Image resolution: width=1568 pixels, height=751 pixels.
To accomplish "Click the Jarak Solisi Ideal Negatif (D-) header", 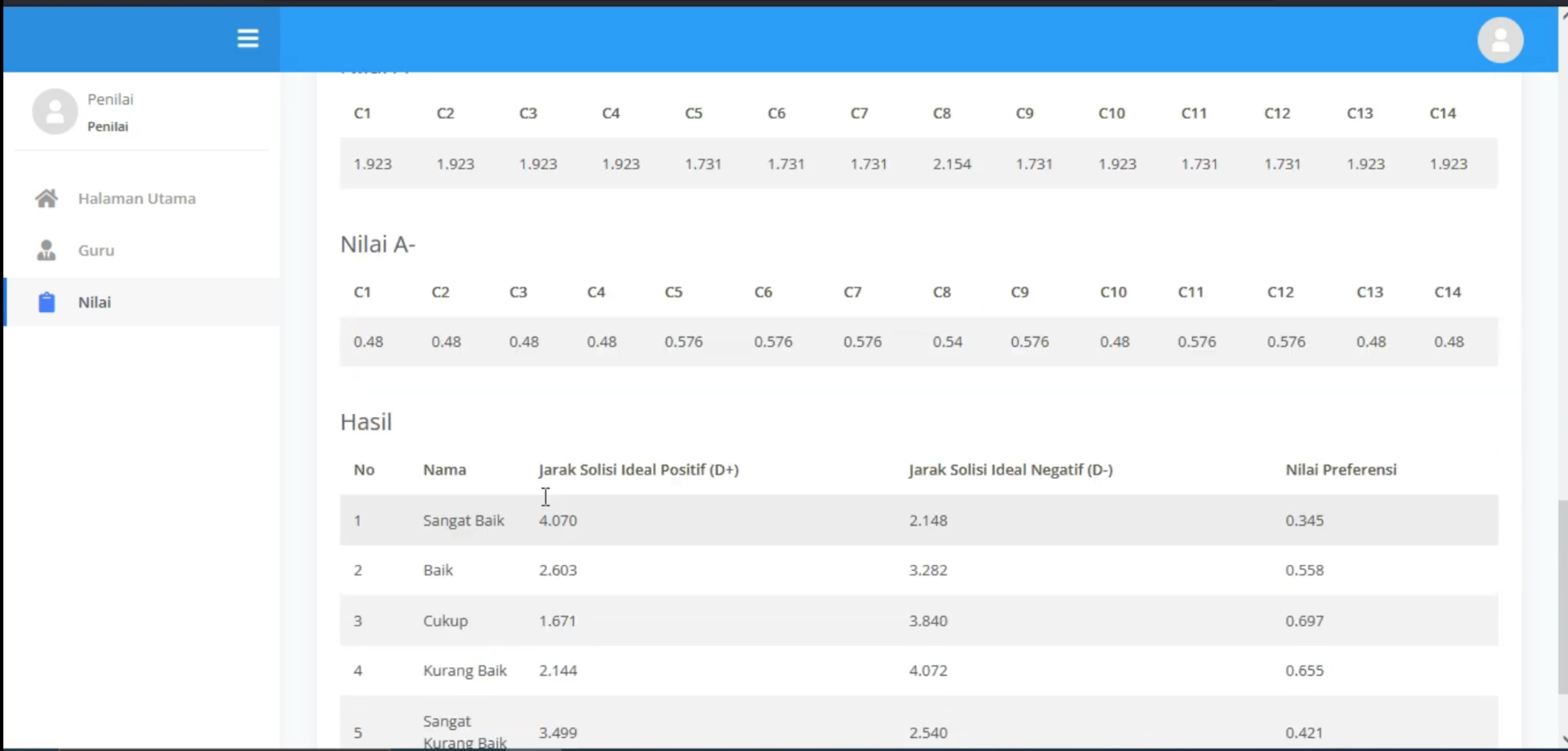I will pyautogui.click(x=1011, y=470).
